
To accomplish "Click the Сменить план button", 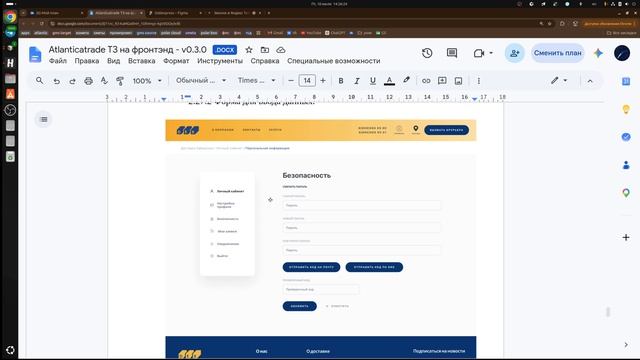I will (558, 53).
